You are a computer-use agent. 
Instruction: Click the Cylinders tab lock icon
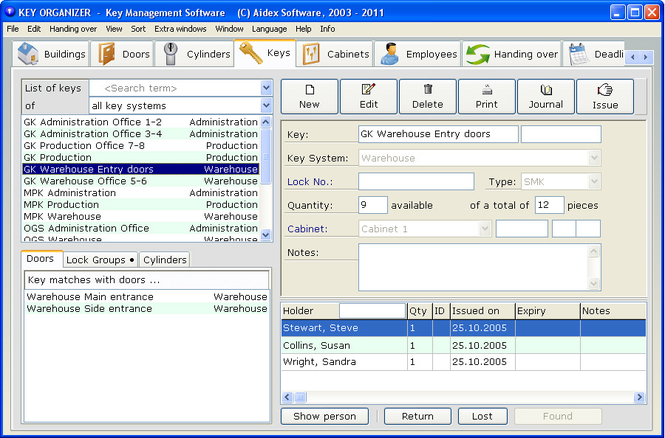coord(170,54)
